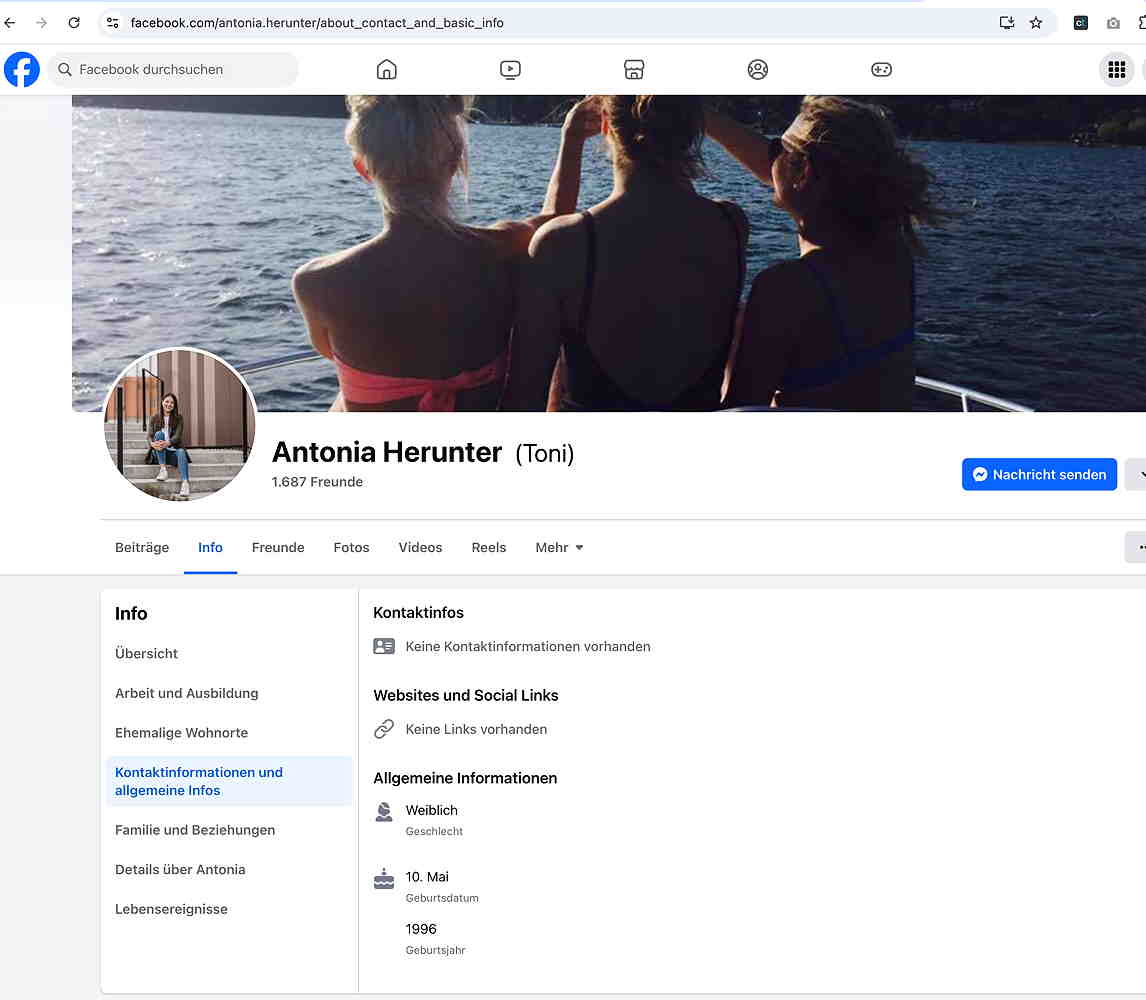Screen dimensions: 1146x1000
Task: Open the Facebook menu grid icon
Action: 1116,69
